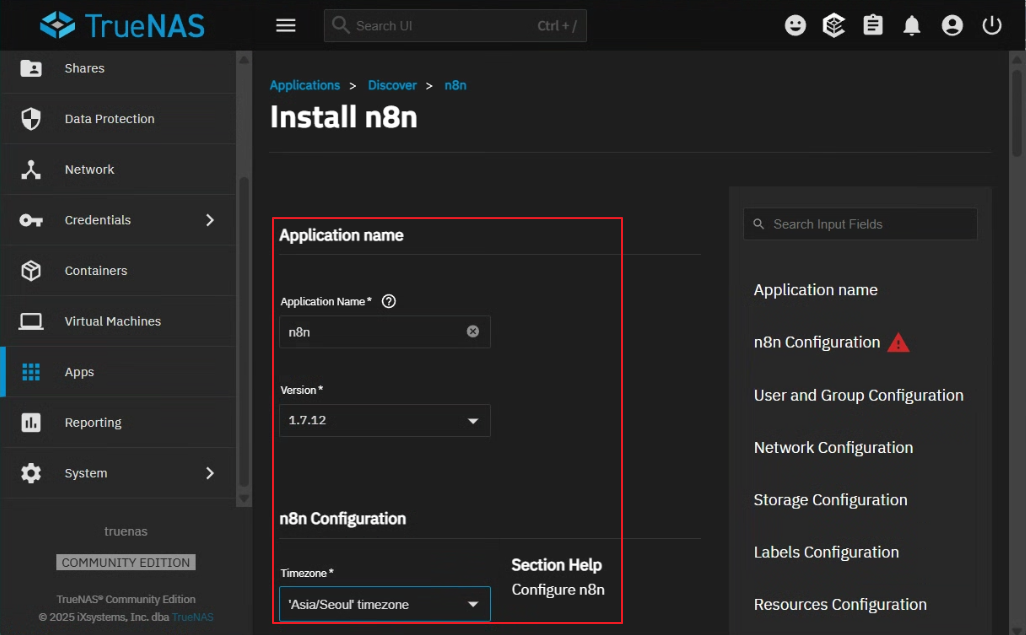Jump to User and Group Configuration
The width and height of the screenshot is (1026, 635).
click(858, 395)
